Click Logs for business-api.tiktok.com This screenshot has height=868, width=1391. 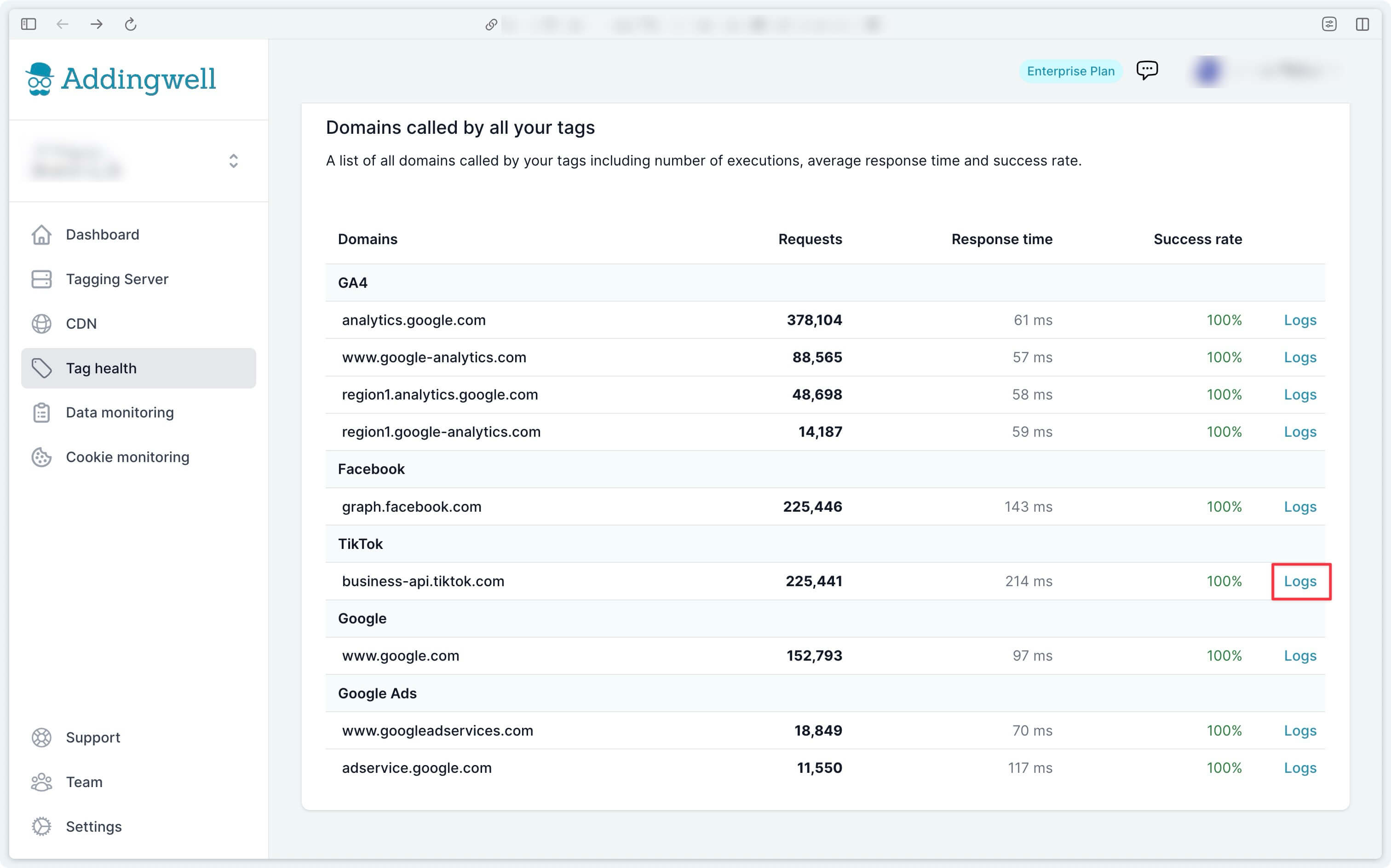point(1300,581)
